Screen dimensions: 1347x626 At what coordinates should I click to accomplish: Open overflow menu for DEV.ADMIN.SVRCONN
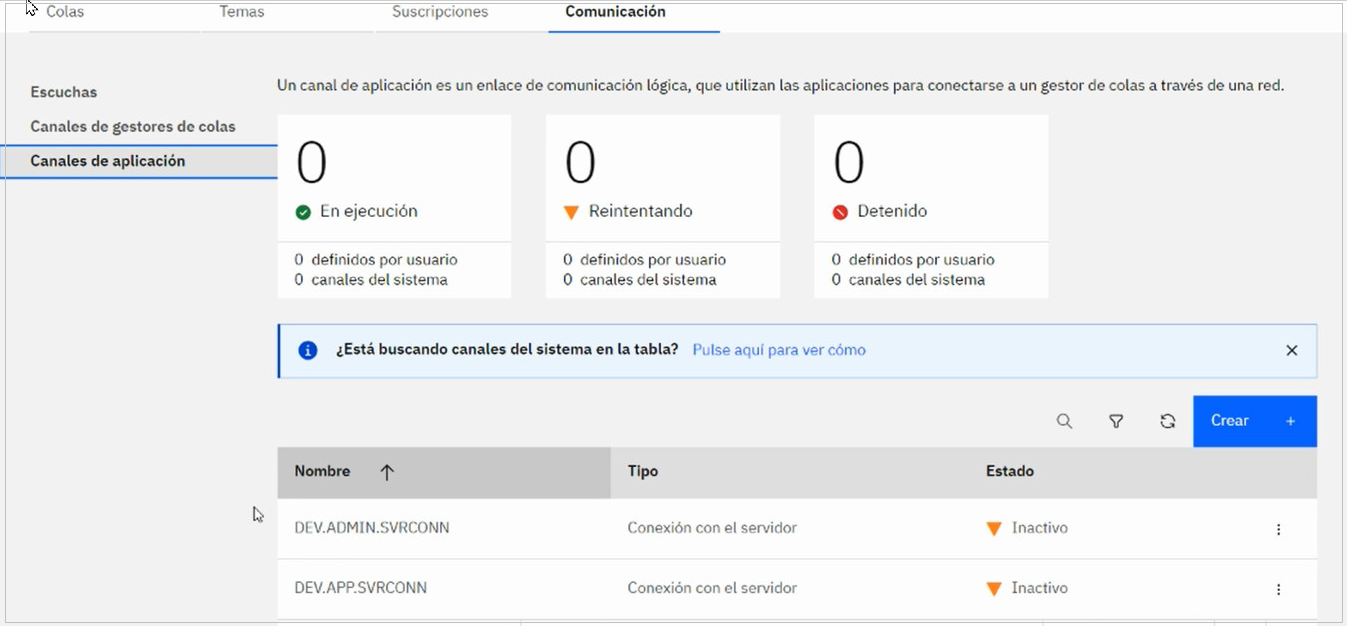click(1278, 529)
